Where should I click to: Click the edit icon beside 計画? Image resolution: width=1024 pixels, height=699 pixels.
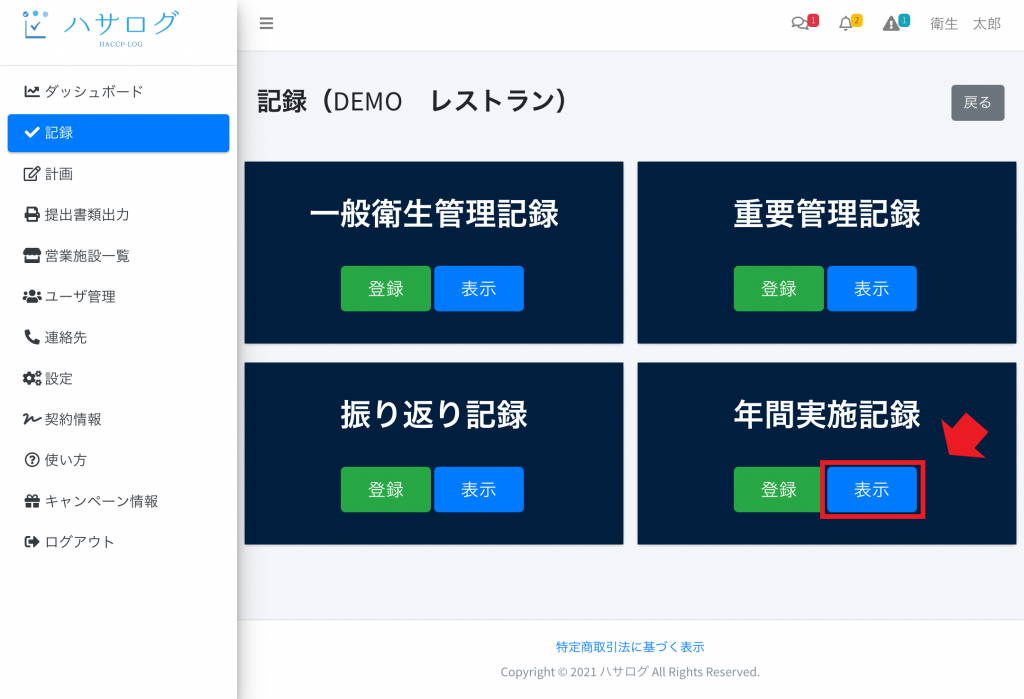[32, 174]
